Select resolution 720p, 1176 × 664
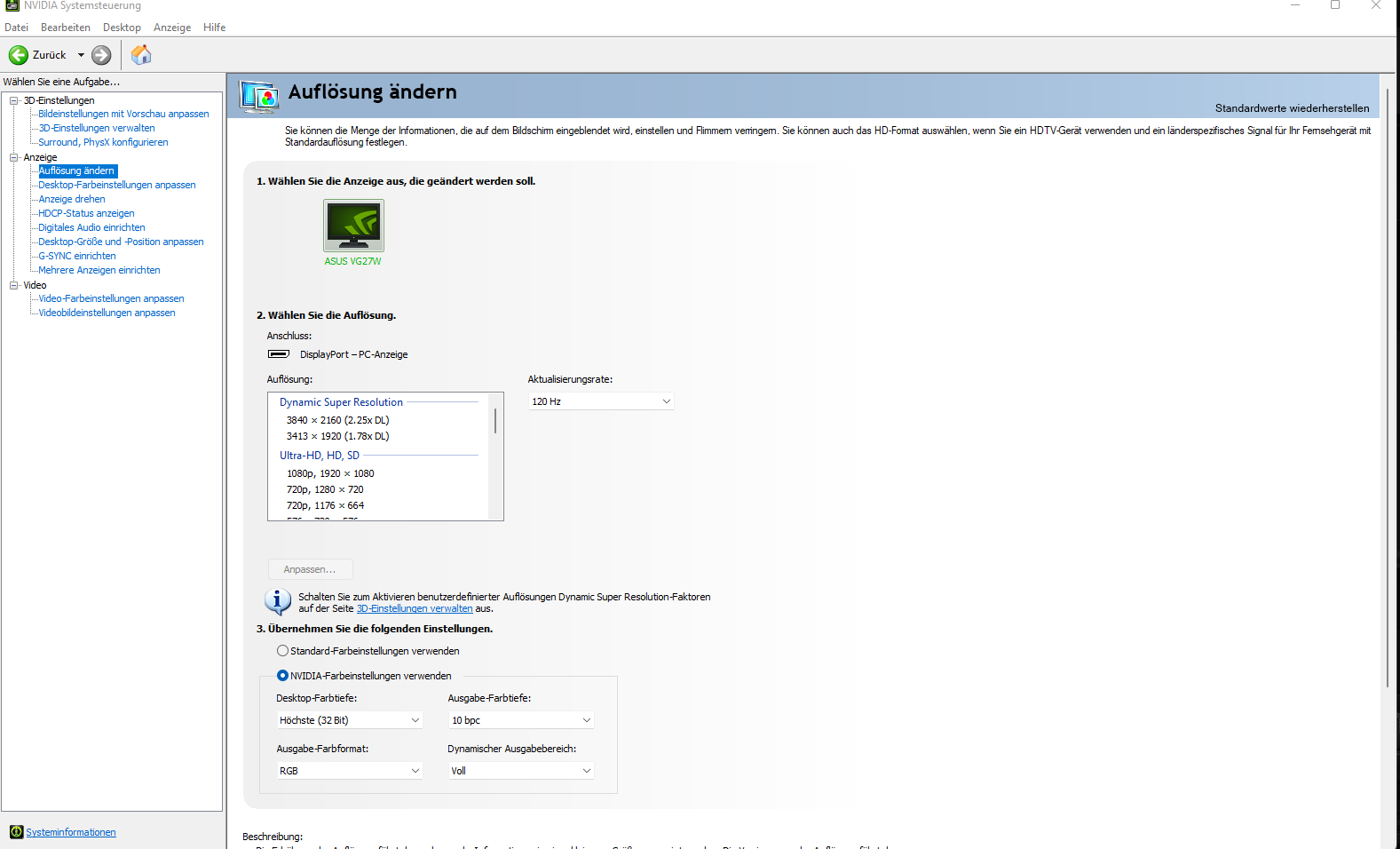The image size is (1400, 849). (x=325, y=505)
